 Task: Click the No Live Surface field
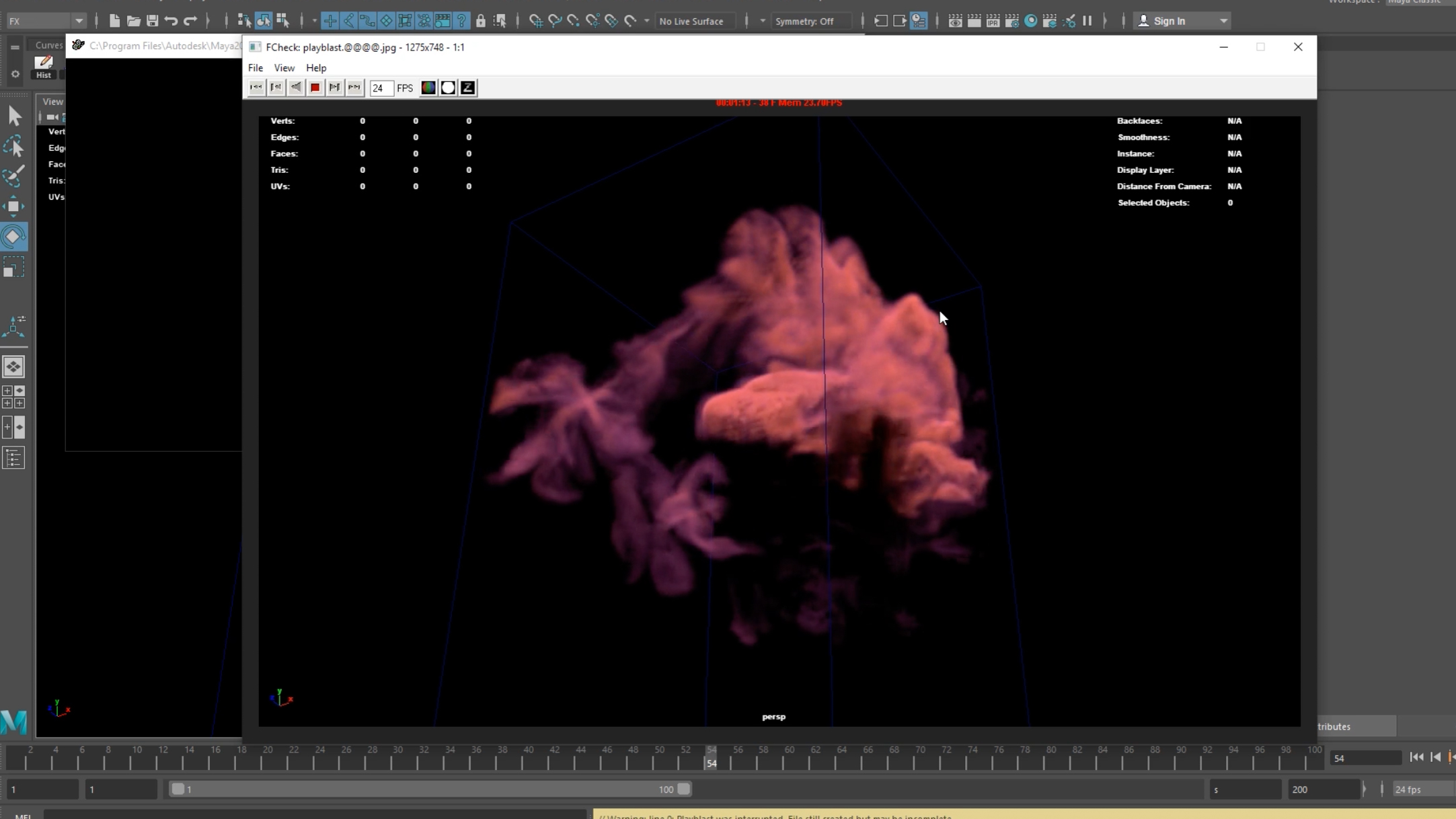coord(691,21)
